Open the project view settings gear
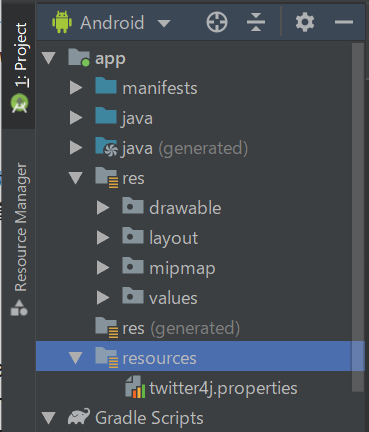Screen dimensions: 369x432 tap(305, 22)
